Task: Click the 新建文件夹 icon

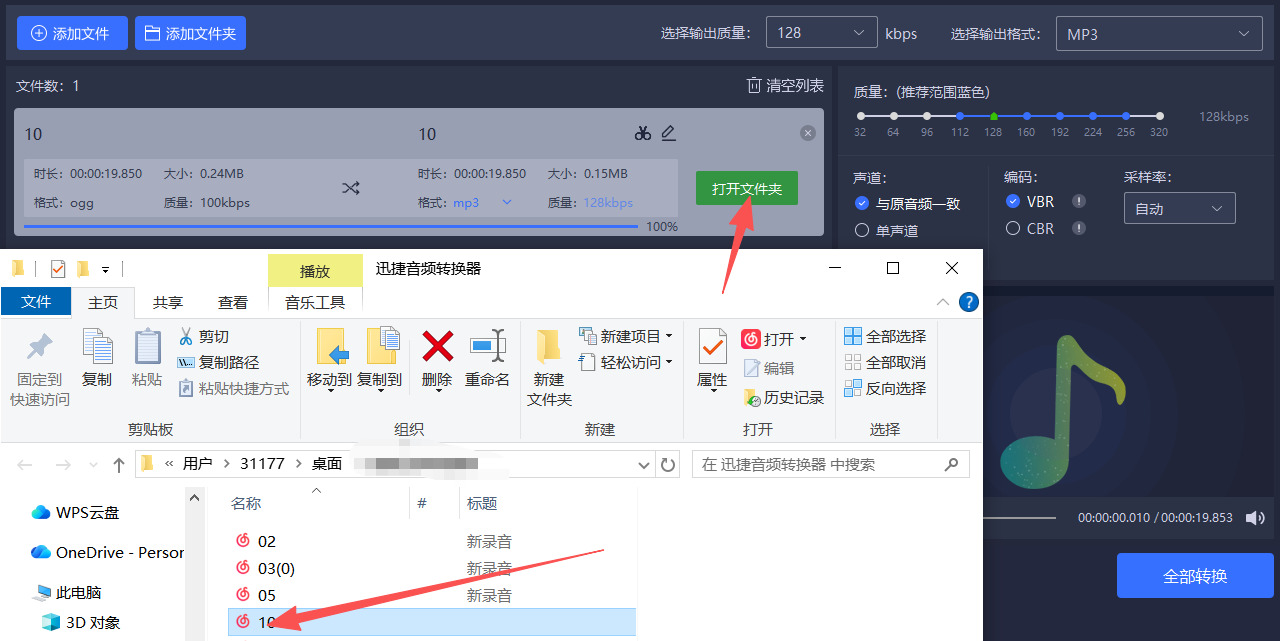Action: tap(549, 346)
